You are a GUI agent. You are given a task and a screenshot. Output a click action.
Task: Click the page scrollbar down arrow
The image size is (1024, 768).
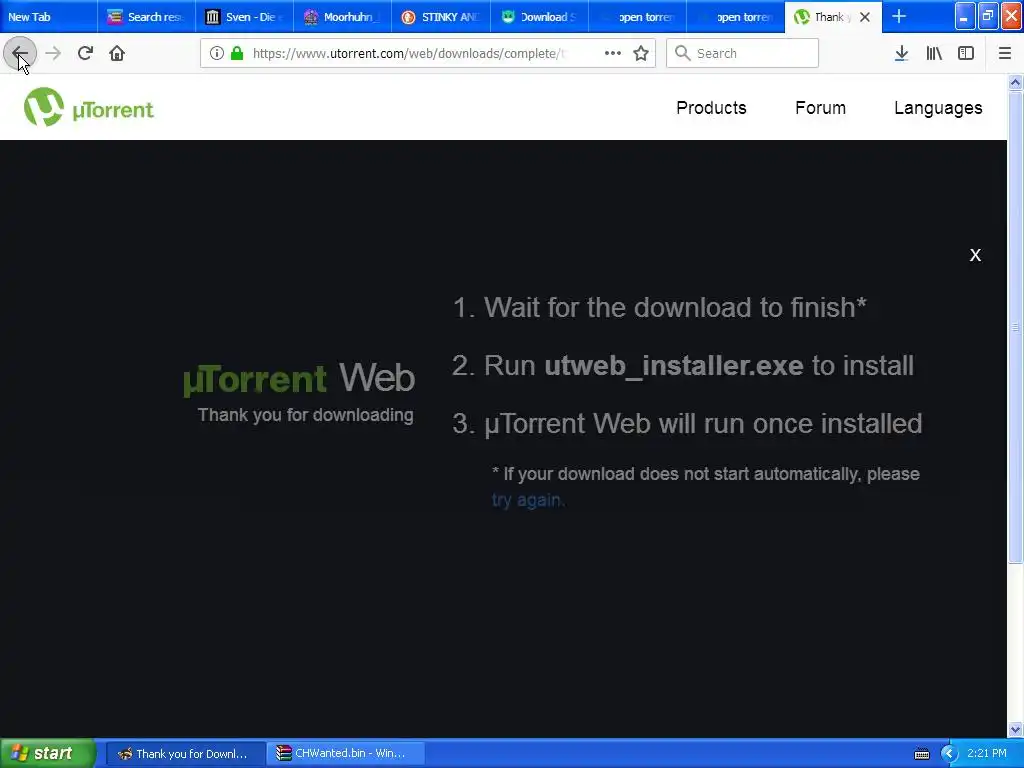tap(1015, 729)
